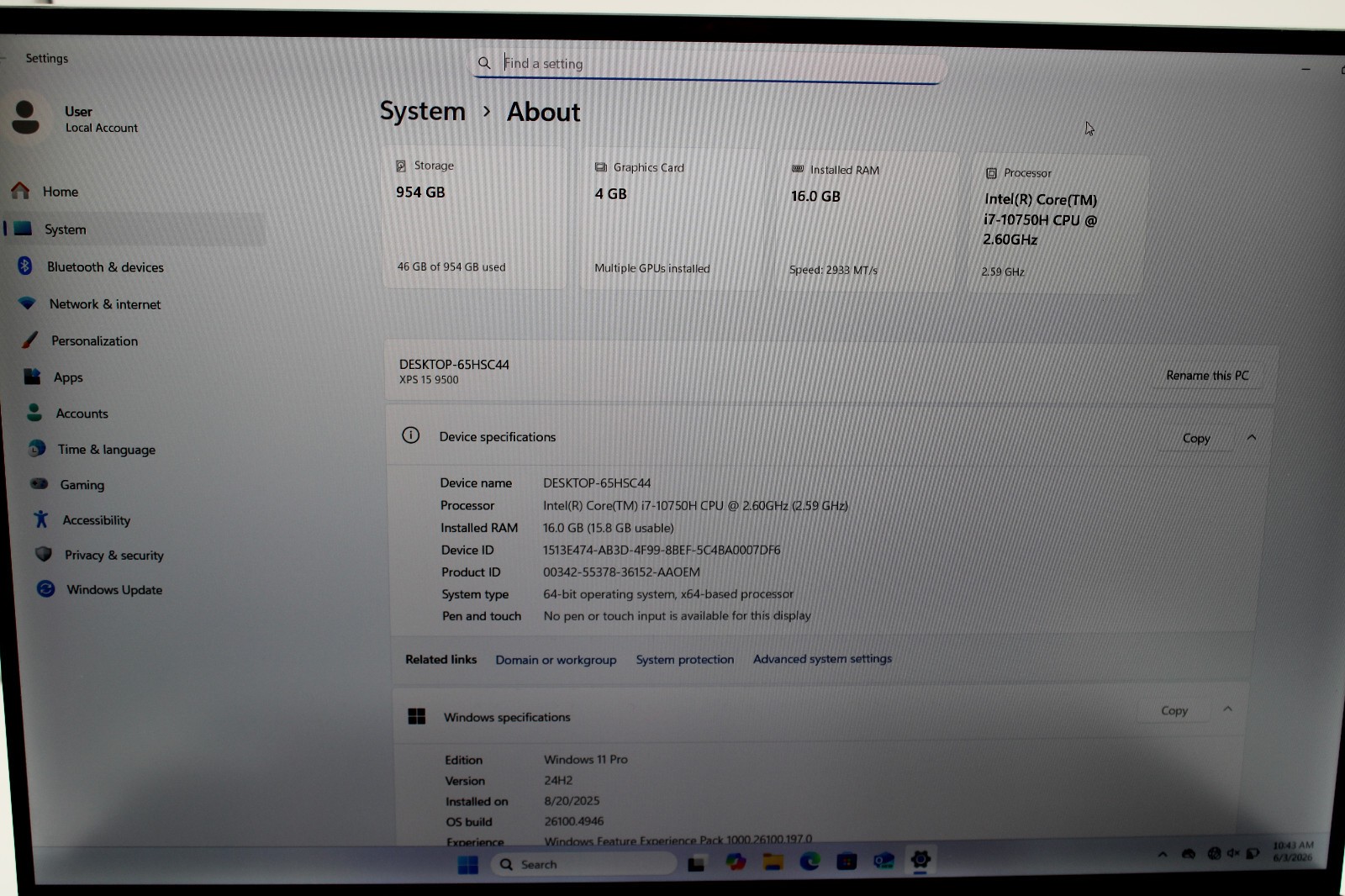Open the taskbar clock showing 10:43 AM
Viewport: 1345px width, 896px height.
(x=1293, y=851)
